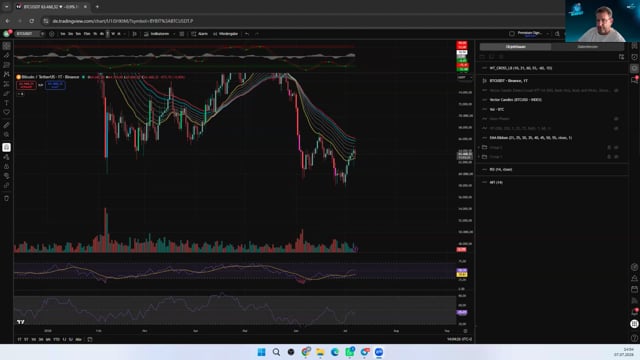Open the Indikatoren menu

[157, 34]
